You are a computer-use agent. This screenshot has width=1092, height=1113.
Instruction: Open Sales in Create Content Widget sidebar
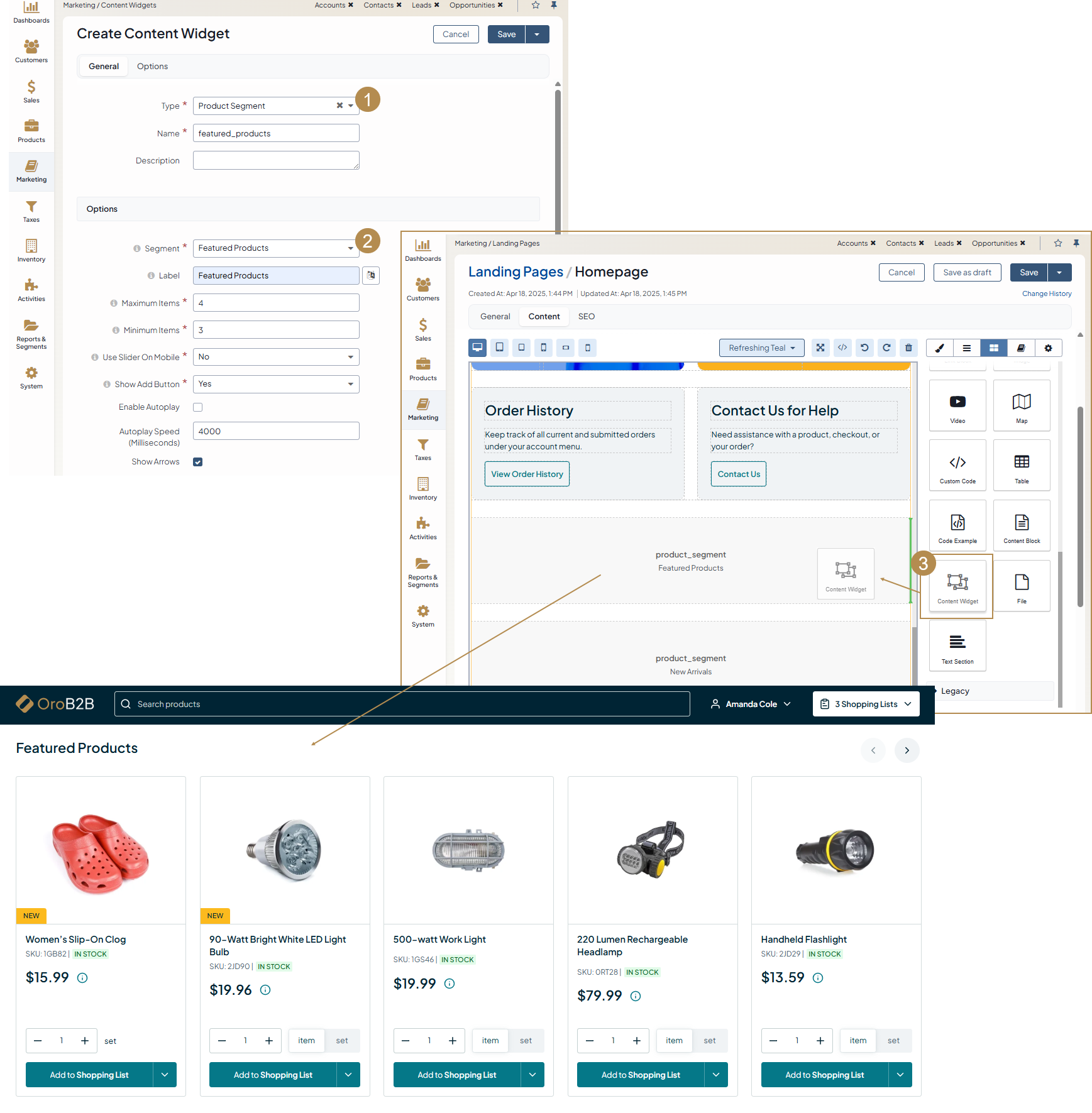[31, 92]
